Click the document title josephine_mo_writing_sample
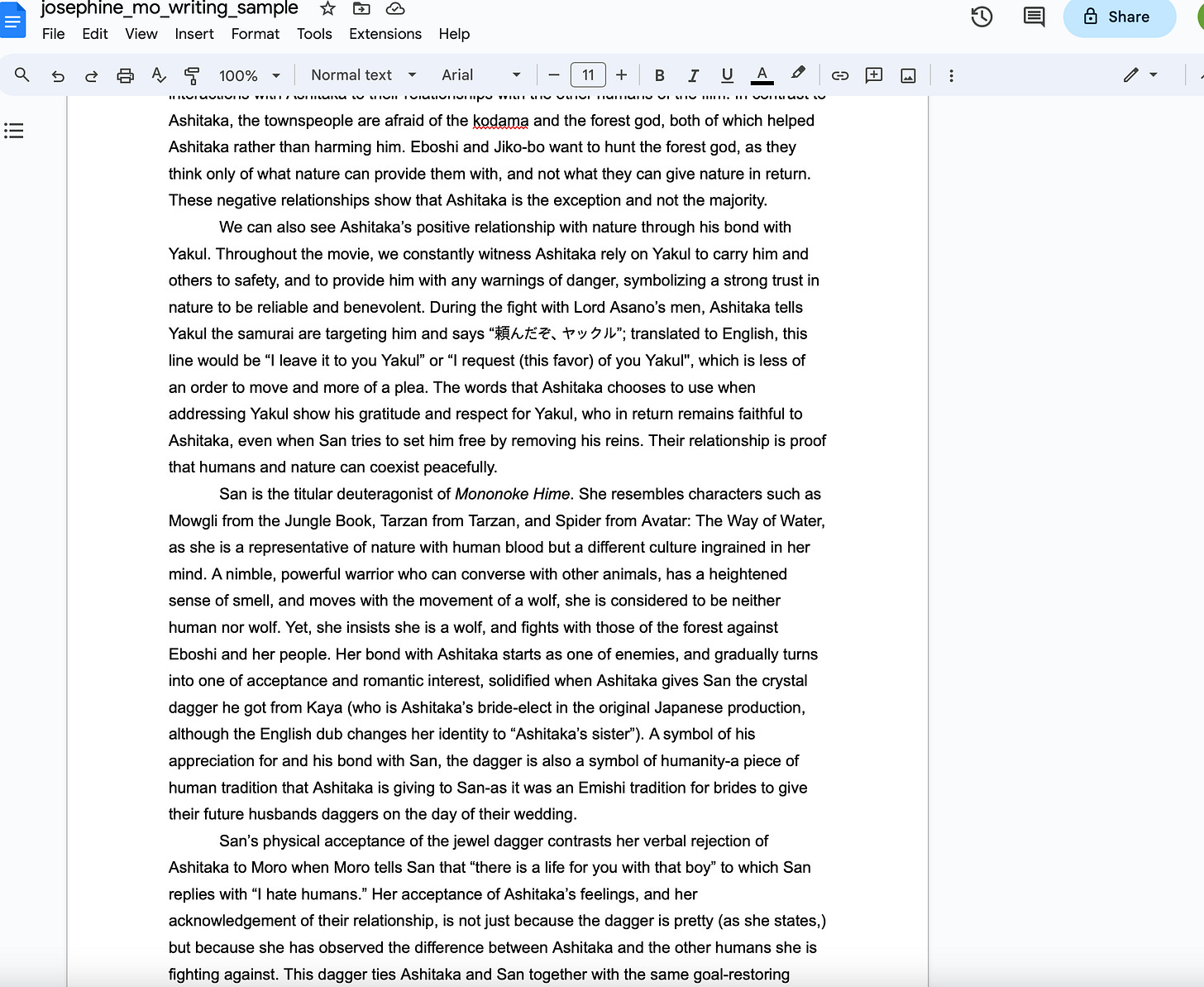1204x987 pixels. coord(170,8)
